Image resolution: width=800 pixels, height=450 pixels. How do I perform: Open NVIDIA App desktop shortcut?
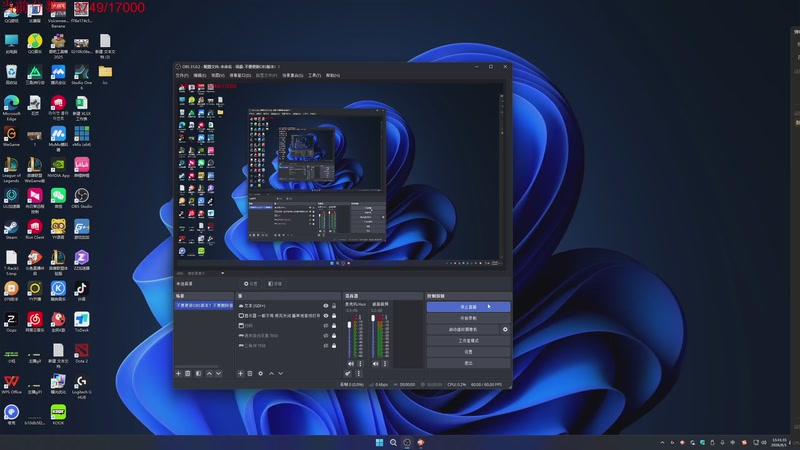(x=58, y=167)
